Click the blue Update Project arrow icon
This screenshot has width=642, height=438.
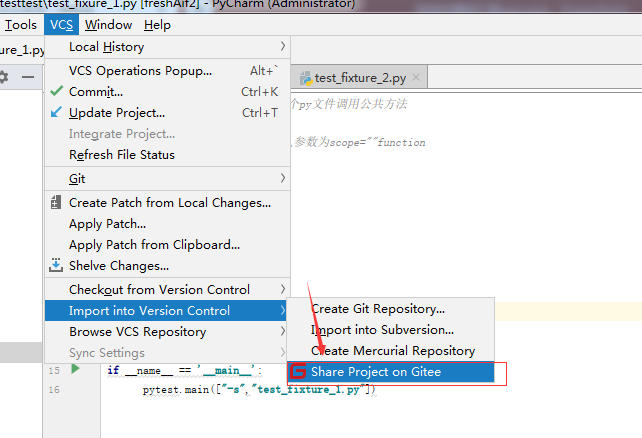(x=56, y=112)
